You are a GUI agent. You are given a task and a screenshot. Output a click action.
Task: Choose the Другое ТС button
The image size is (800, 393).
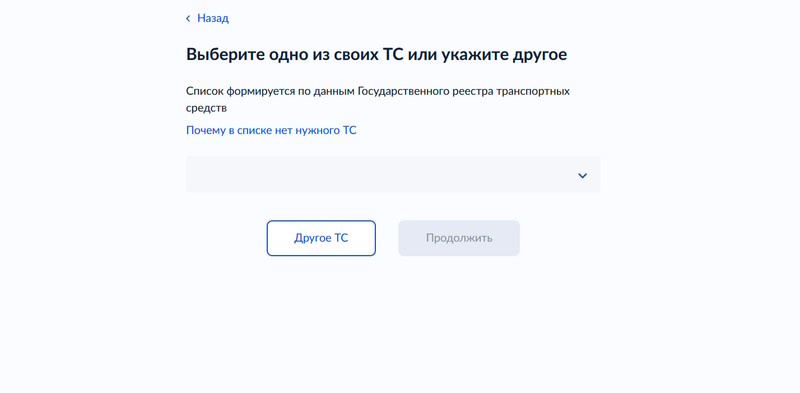[321, 238]
